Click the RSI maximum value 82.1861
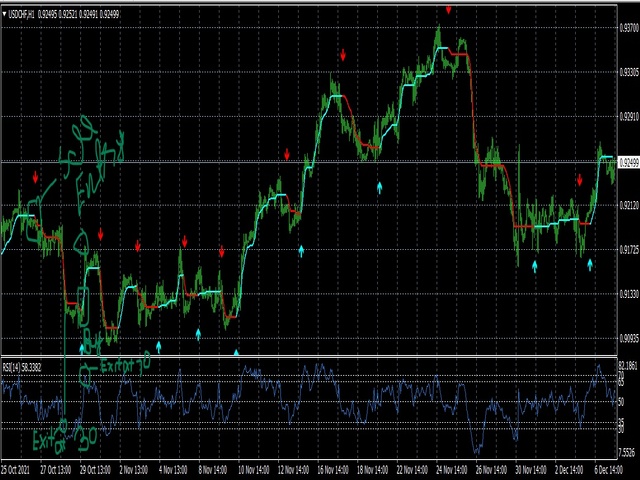 (629, 366)
